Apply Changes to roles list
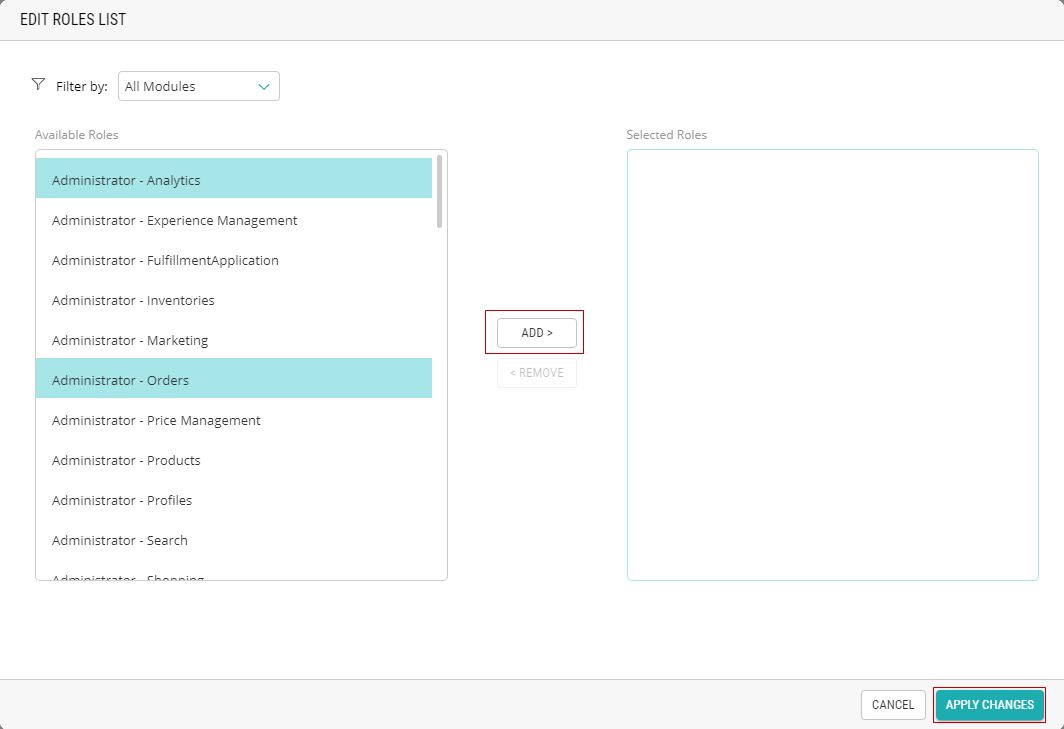 989,705
